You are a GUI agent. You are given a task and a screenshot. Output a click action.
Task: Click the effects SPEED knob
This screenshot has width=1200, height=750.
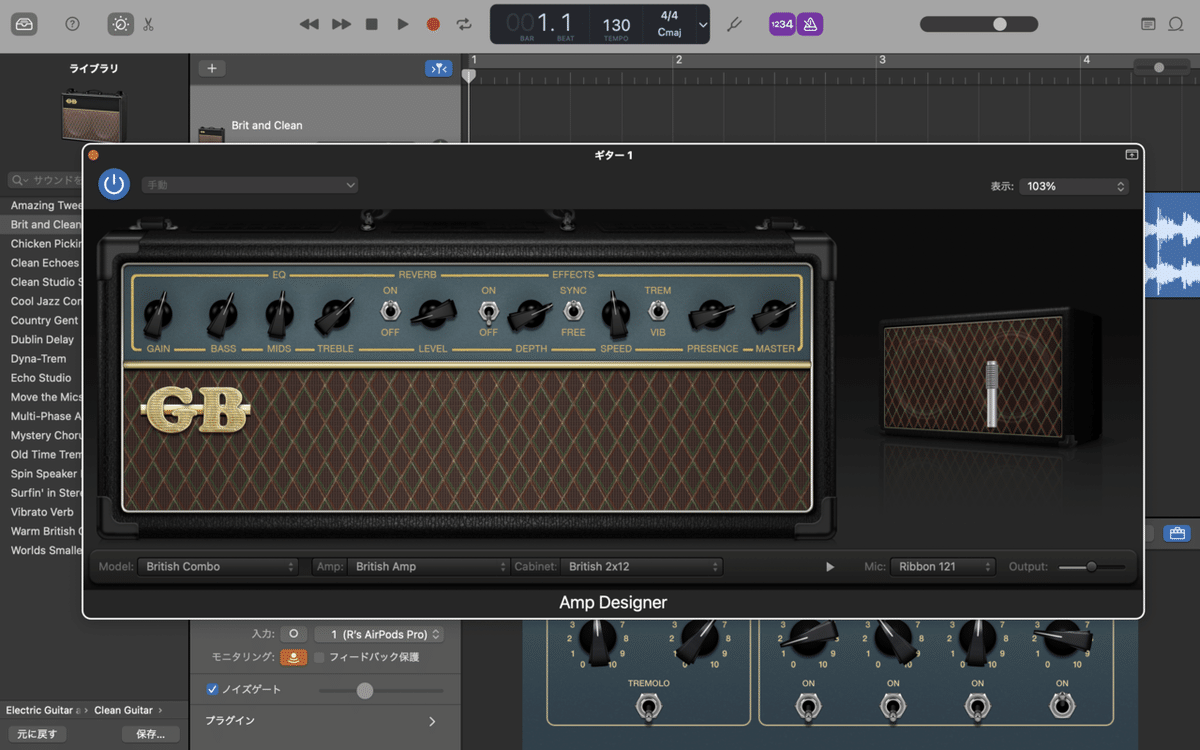[x=615, y=317]
